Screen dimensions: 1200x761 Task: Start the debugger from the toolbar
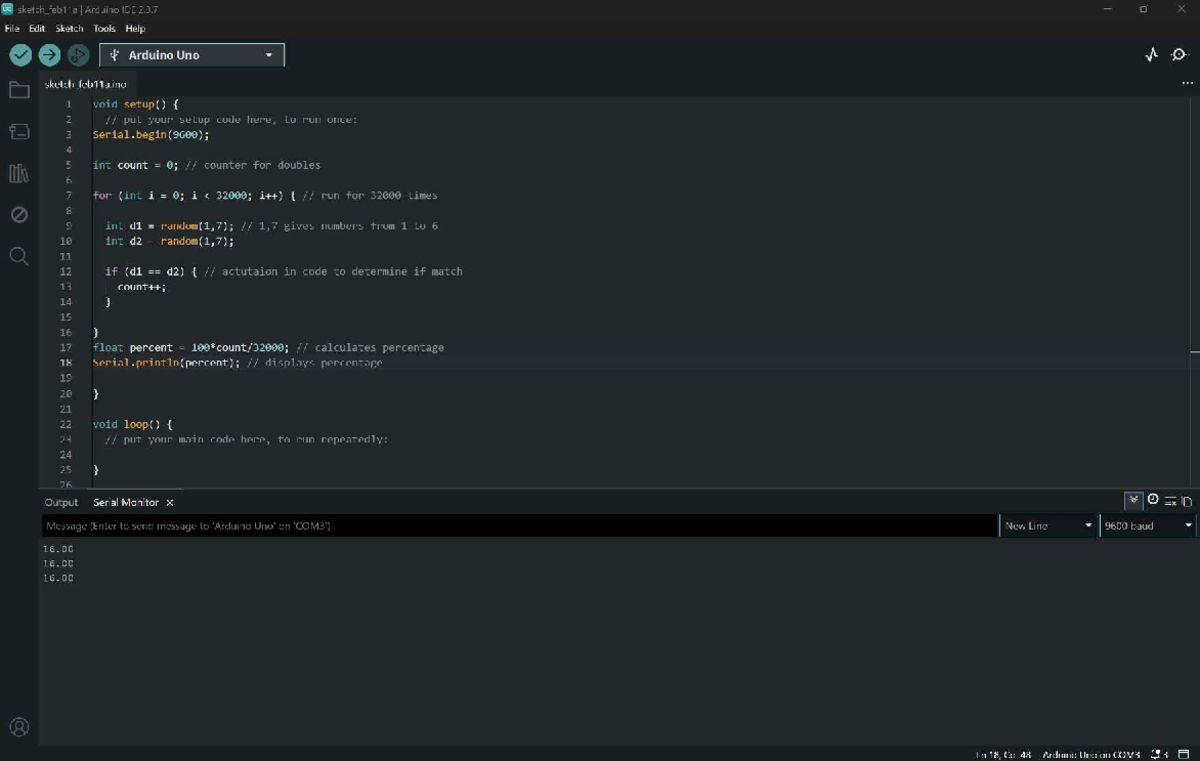click(x=78, y=55)
